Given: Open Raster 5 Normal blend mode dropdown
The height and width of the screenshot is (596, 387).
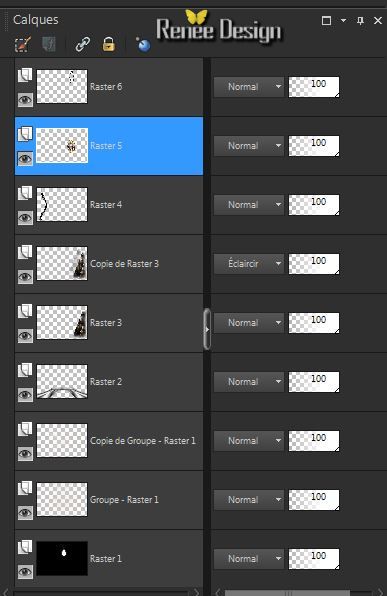Looking at the screenshot, I should 249,146.
